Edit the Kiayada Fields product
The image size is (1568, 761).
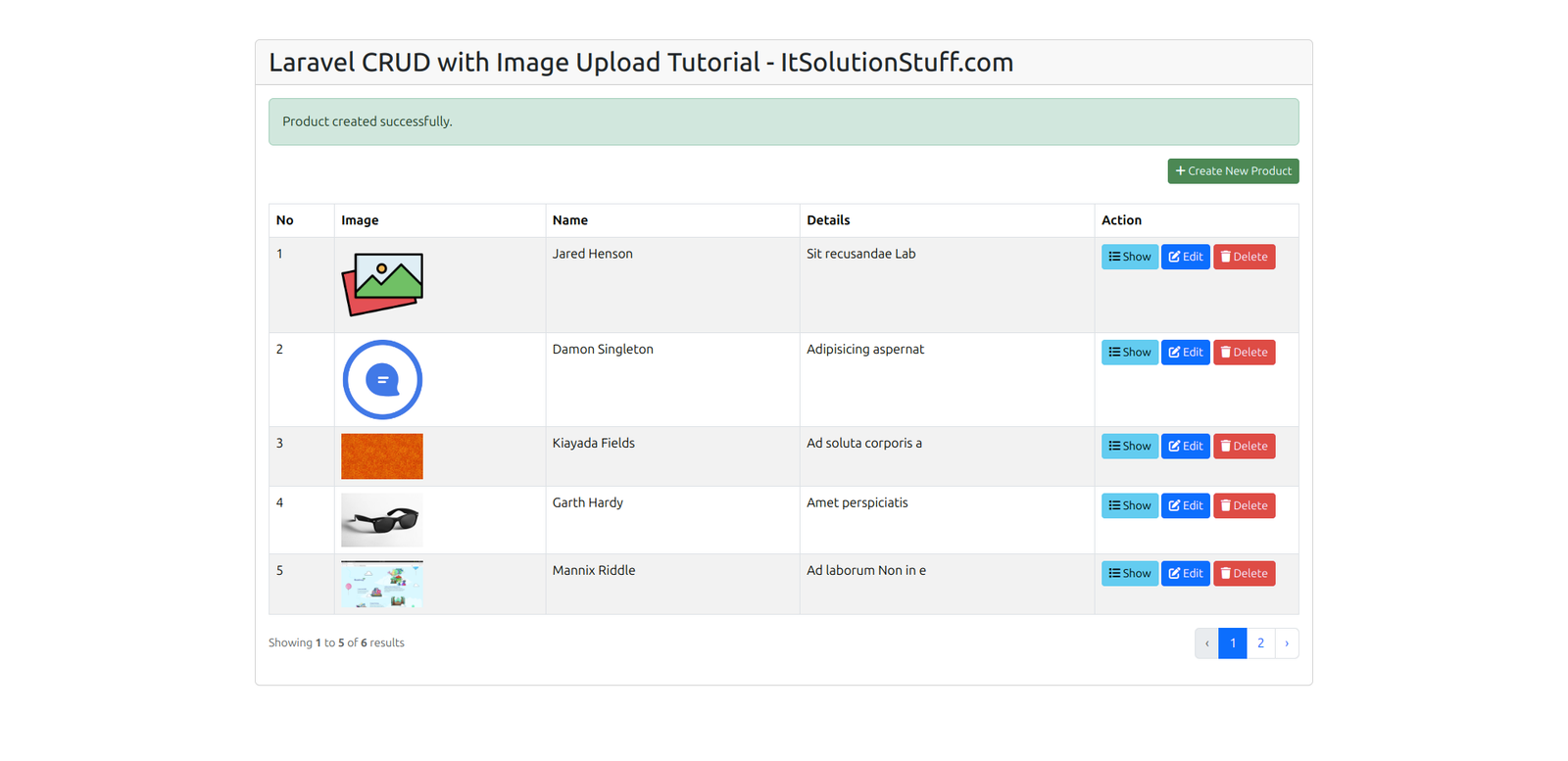[1185, 447]
